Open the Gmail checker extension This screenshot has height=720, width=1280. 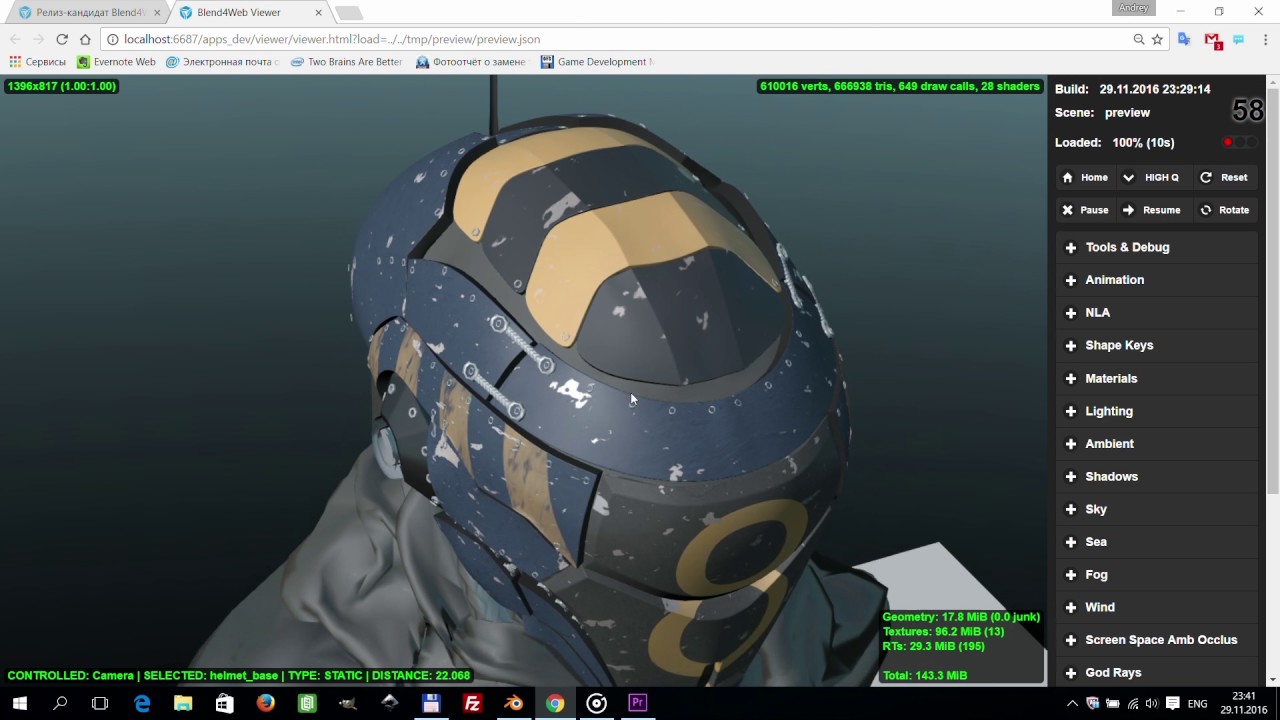(x=1212, y=40)
